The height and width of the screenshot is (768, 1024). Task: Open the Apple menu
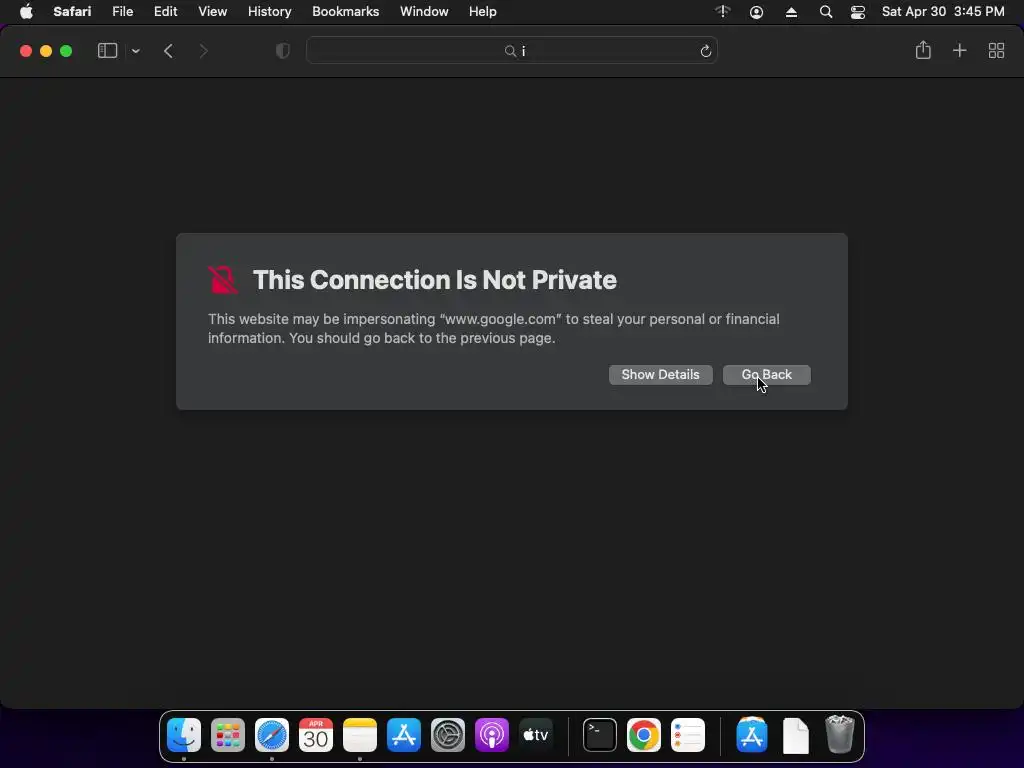coord(26,12)
